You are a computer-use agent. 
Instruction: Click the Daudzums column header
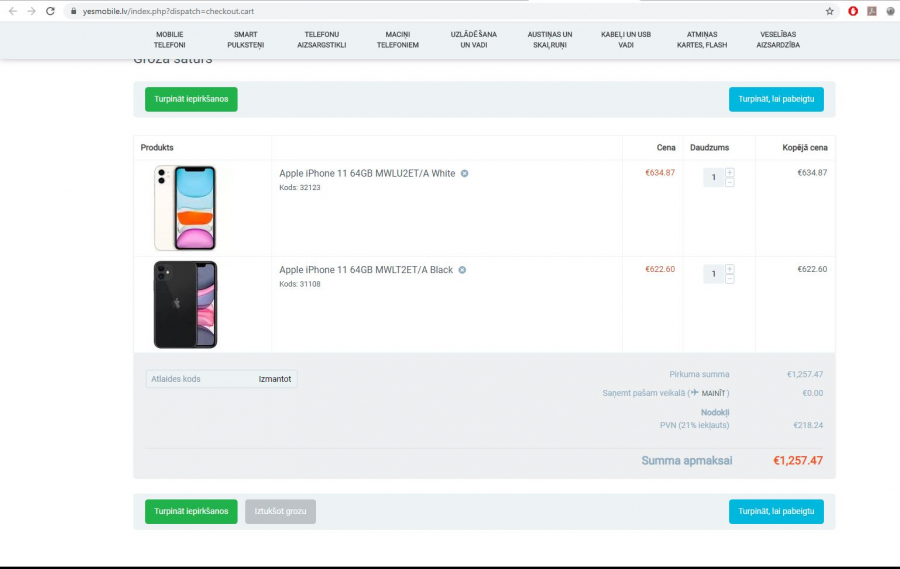tap(709, 148)
